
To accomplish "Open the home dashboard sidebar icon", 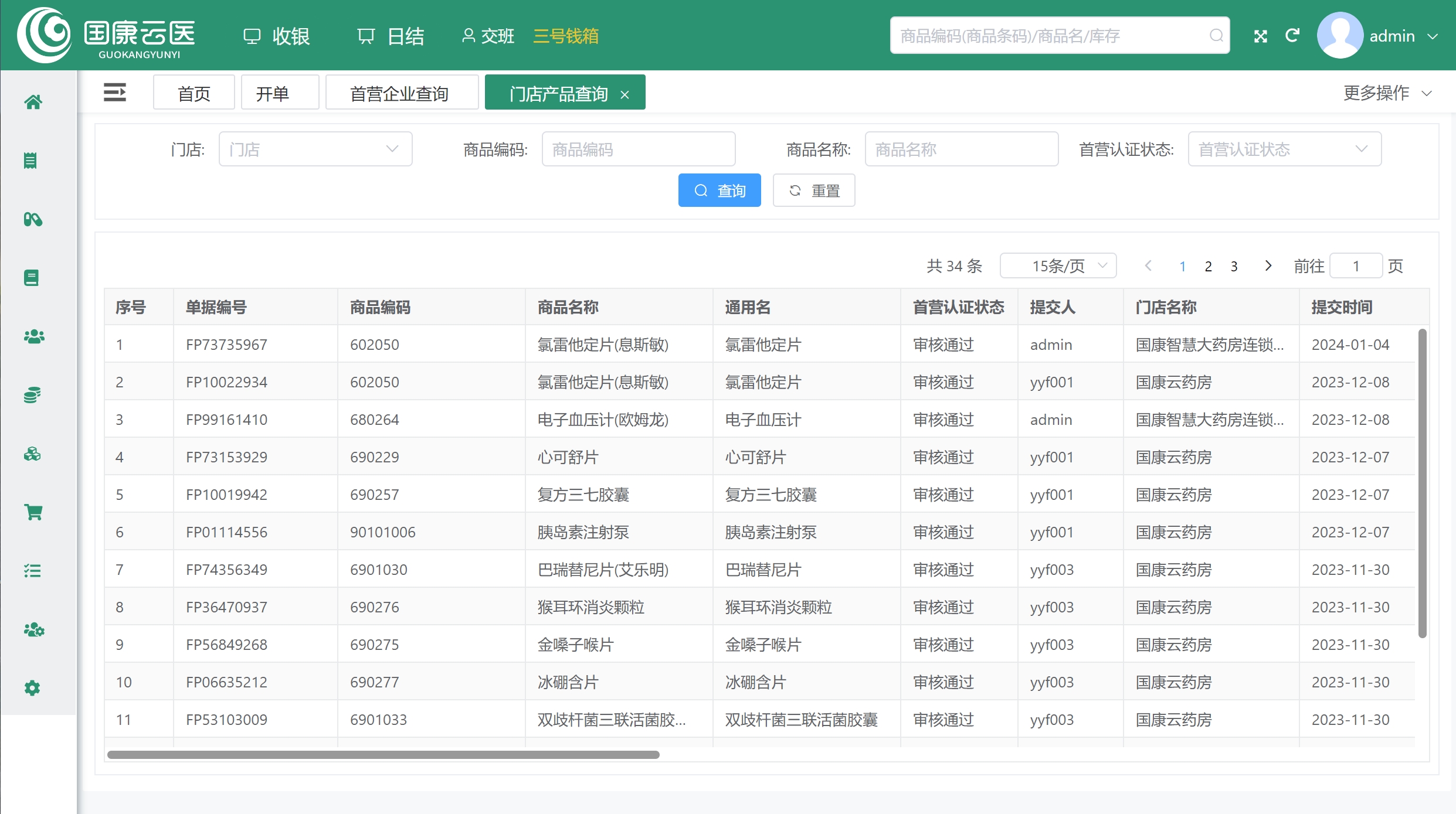I will point(33,102).
